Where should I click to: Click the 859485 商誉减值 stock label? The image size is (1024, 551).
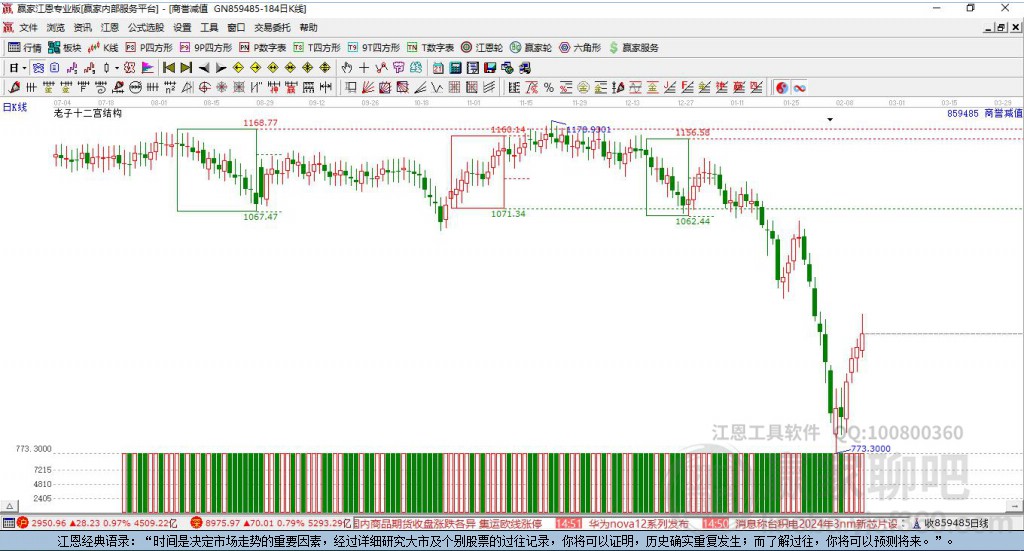[984, 113]
